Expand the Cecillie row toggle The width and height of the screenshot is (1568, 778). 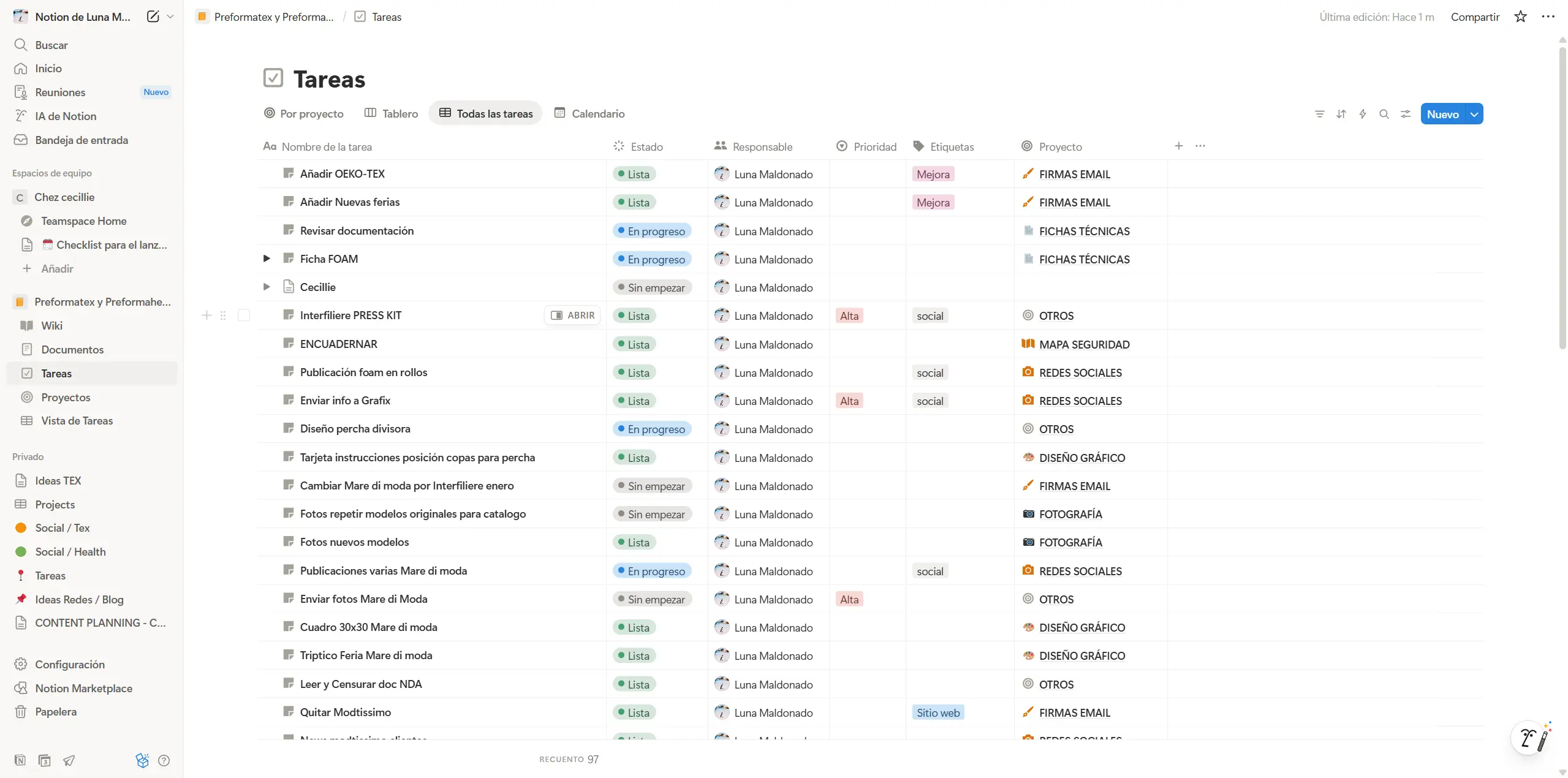tap(267, 287)
